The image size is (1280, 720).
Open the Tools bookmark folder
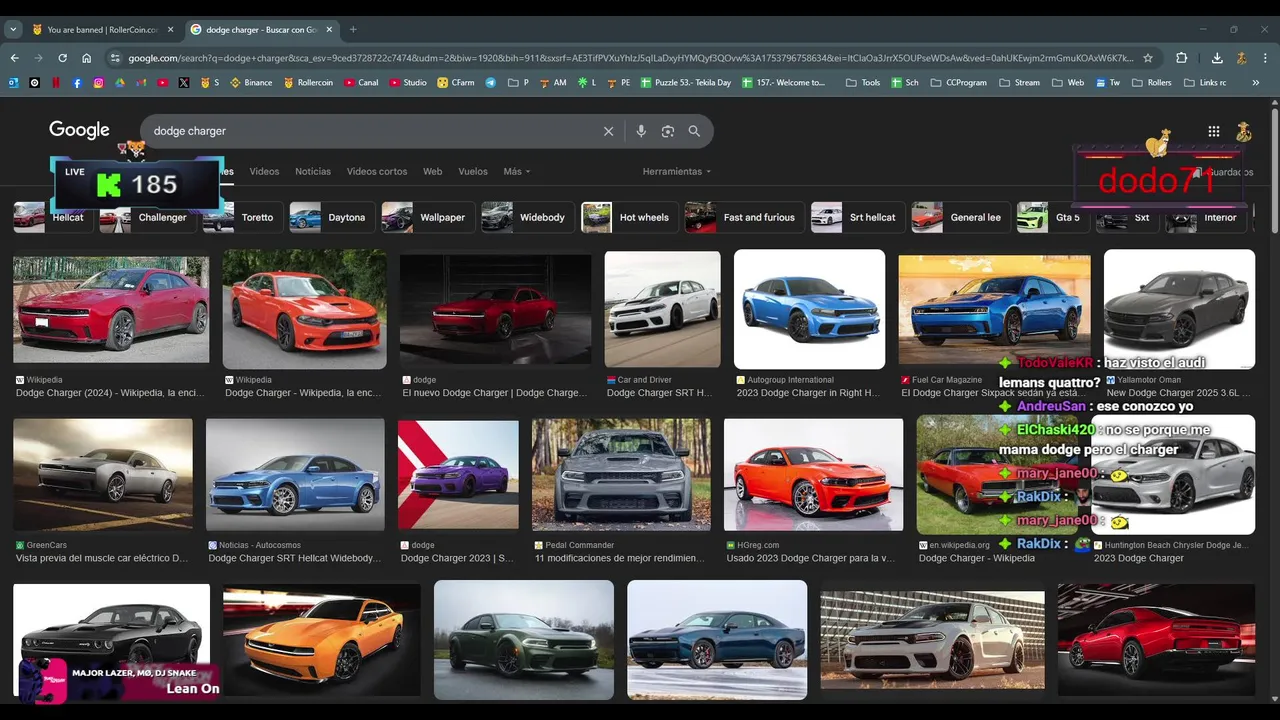coord(863,83)
